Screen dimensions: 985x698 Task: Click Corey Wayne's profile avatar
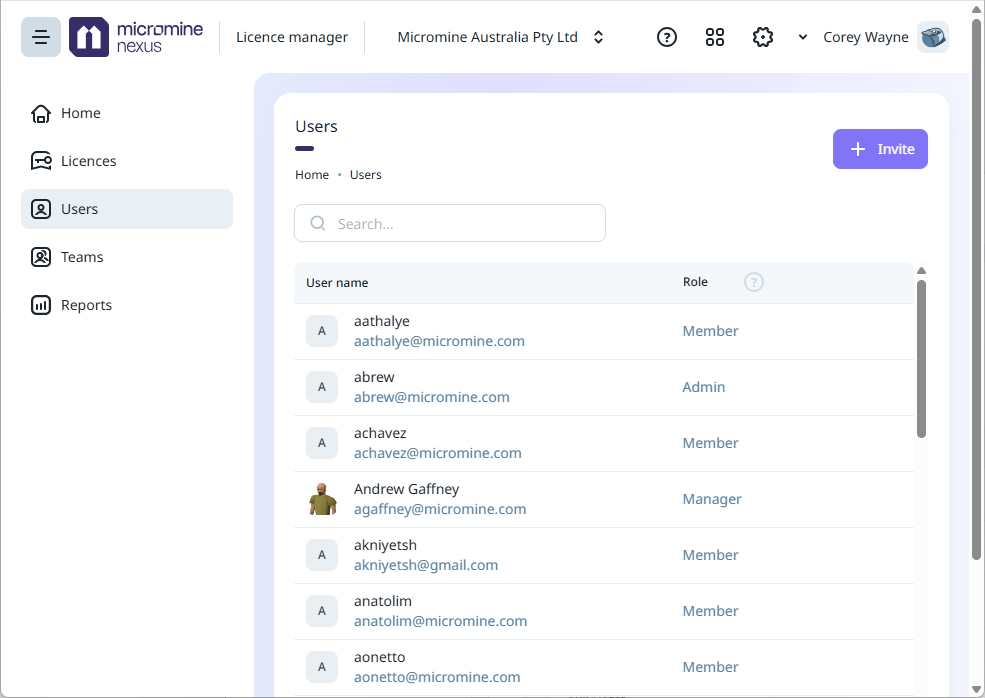[x=932, y=37]
